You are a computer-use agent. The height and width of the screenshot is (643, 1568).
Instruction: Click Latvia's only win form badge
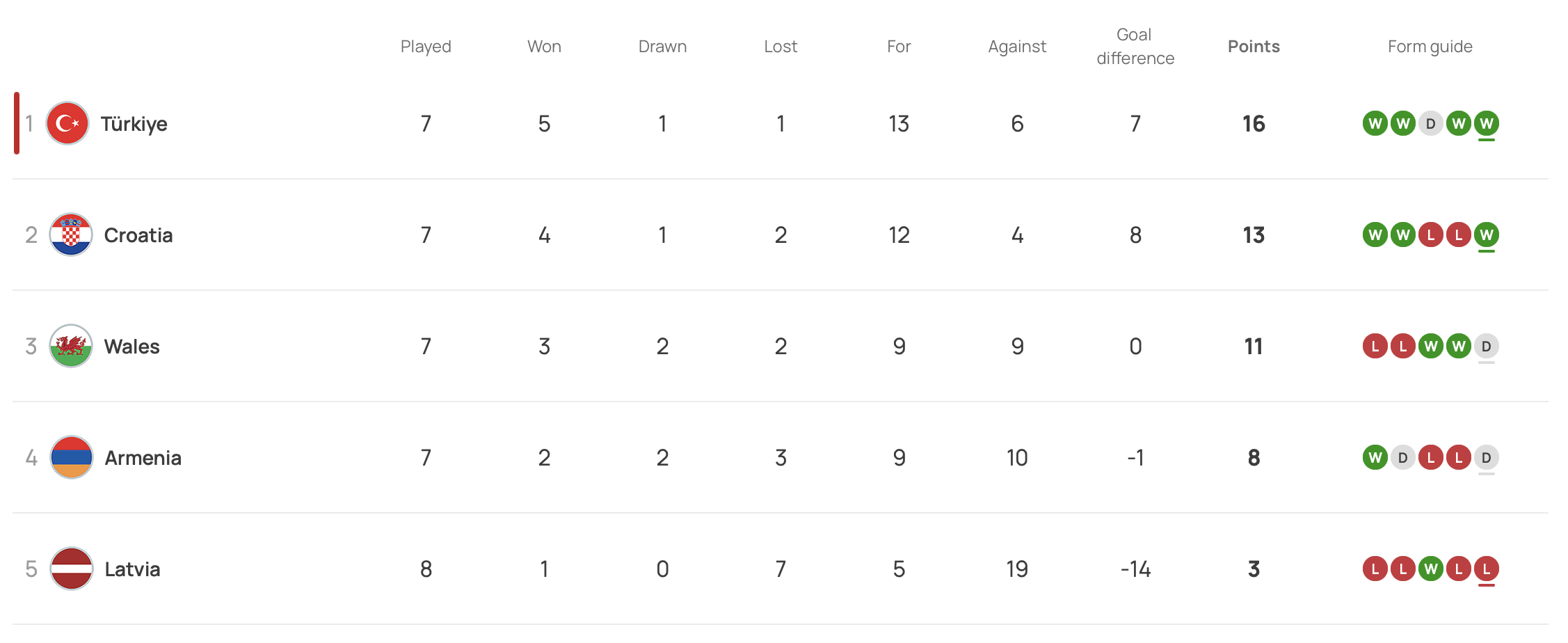[x=1430, y=569]
